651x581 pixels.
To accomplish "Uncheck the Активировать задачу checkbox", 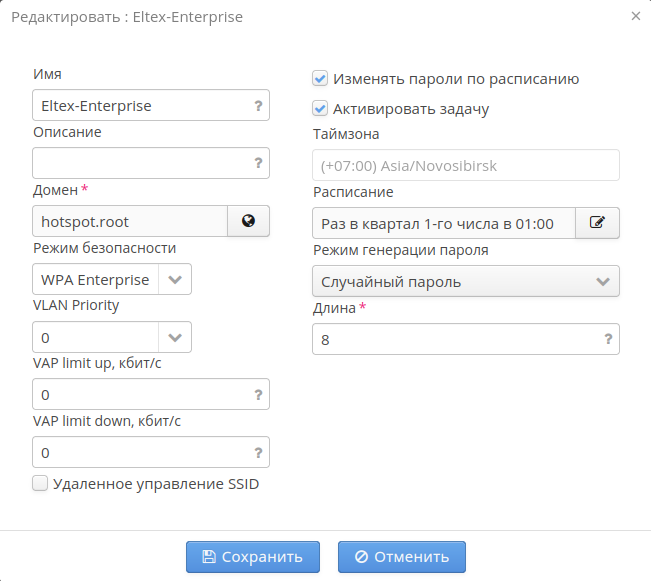I will (x=320, y=109).
